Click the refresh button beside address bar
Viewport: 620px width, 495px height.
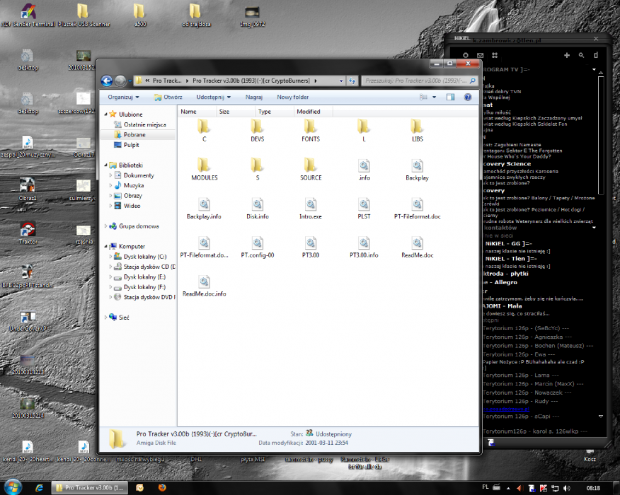point(352,81)
